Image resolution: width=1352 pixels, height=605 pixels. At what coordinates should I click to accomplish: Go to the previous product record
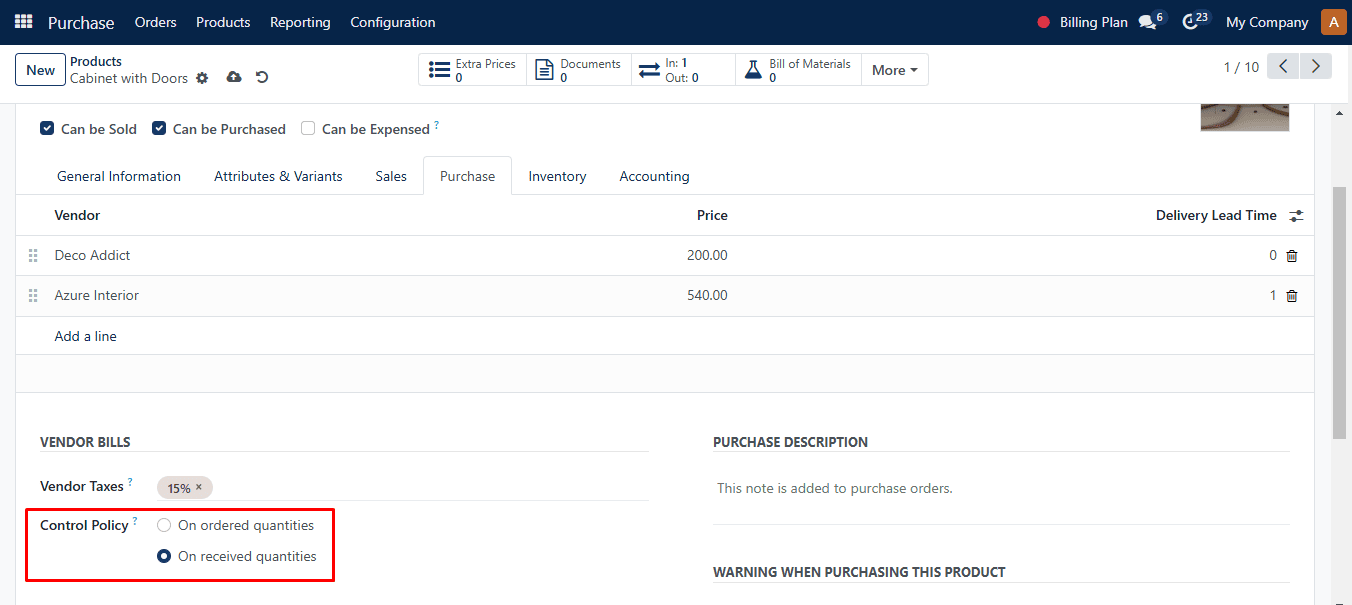pyautogui.click(x=1283, y=67)
